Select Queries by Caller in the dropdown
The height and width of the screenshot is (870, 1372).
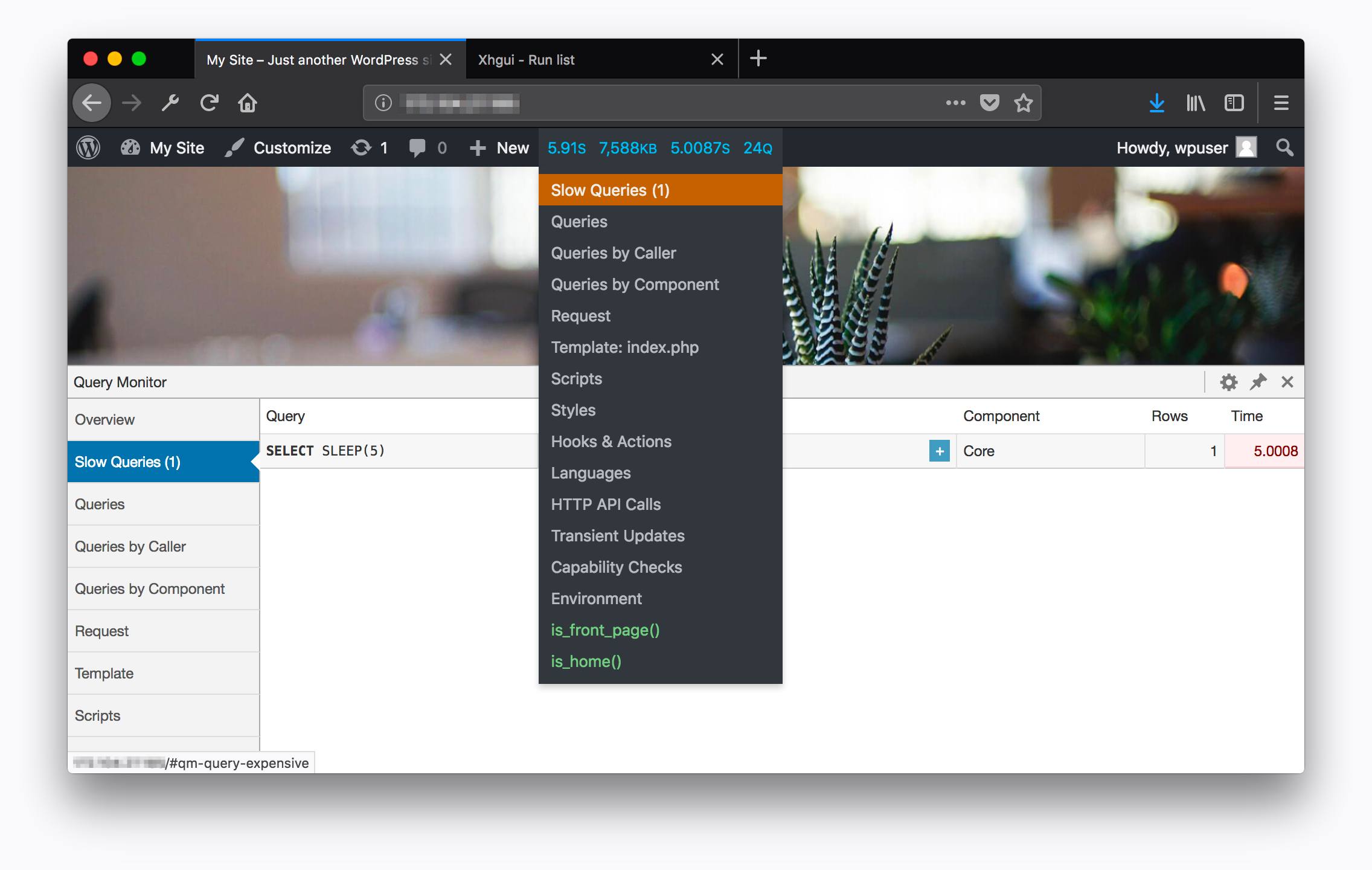click(613, 253)
